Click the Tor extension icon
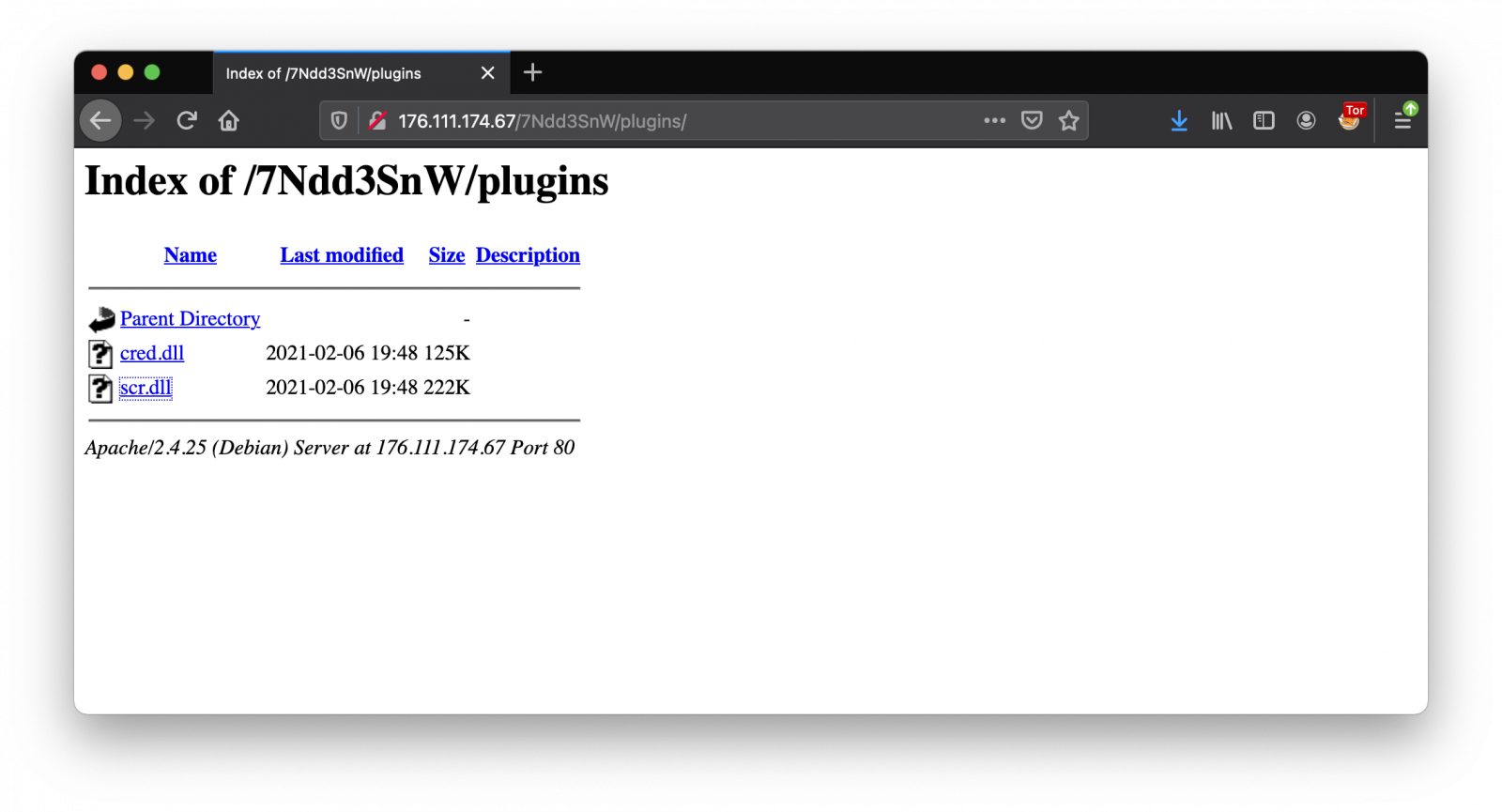The width and height of the screenshot is (1502, 812). 1351,119
